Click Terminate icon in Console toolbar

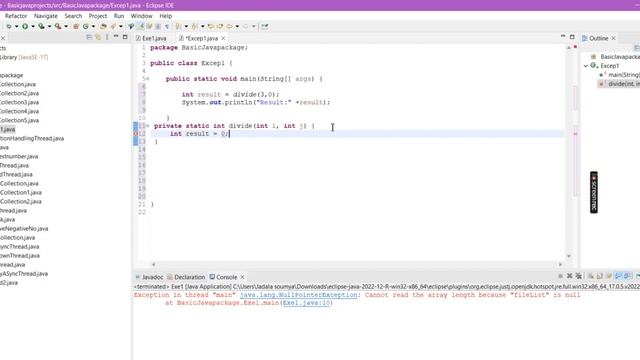coord(560,276)
